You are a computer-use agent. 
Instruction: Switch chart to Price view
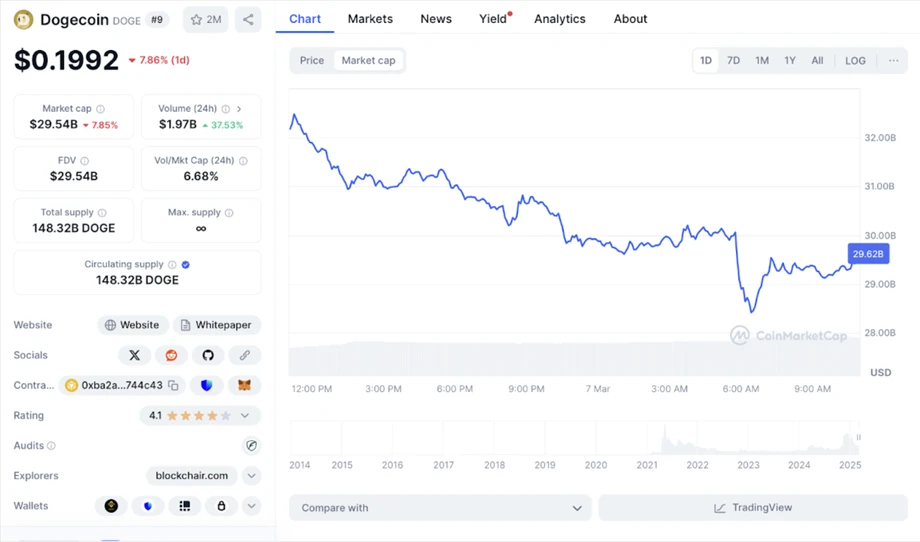[x=312, y=60]
